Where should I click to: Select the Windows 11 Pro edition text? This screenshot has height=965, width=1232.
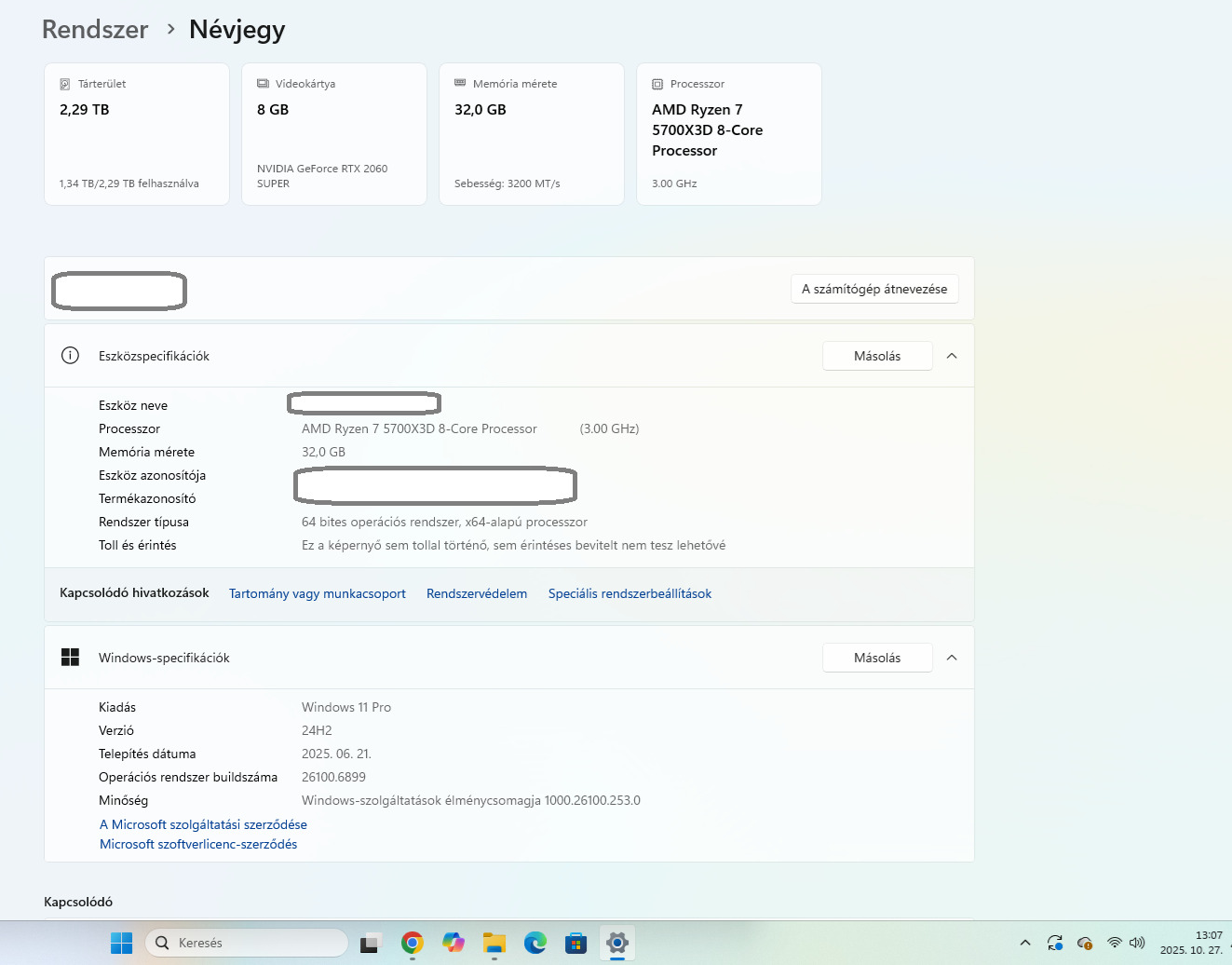pyautogui.click(x=346, y=707)
